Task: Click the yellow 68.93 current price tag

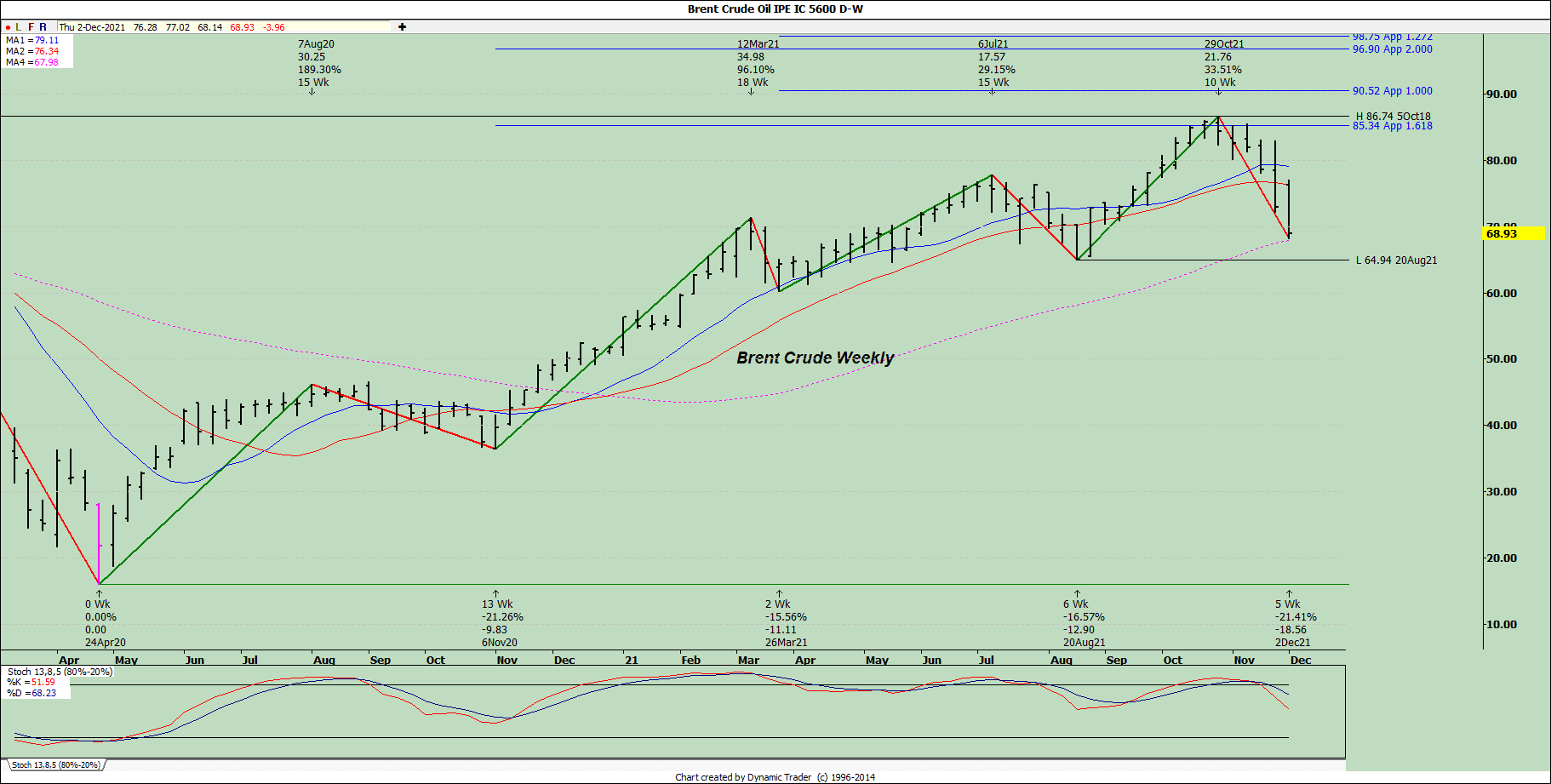Action: 1514,233
